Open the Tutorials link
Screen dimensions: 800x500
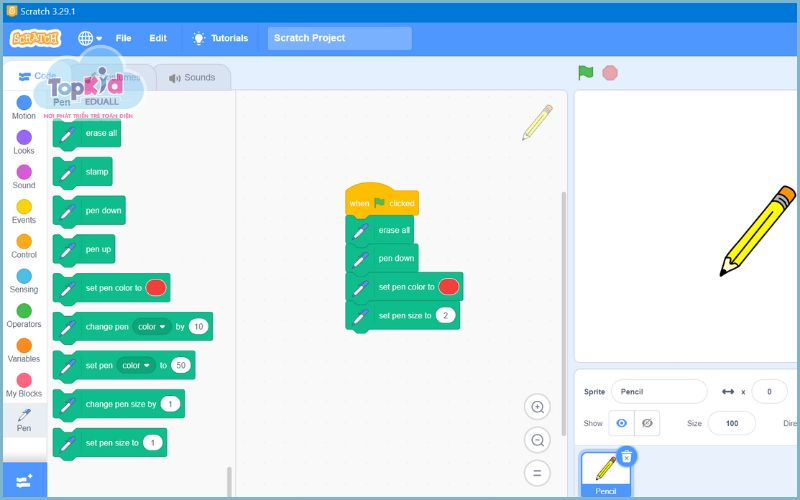(221, 38)
